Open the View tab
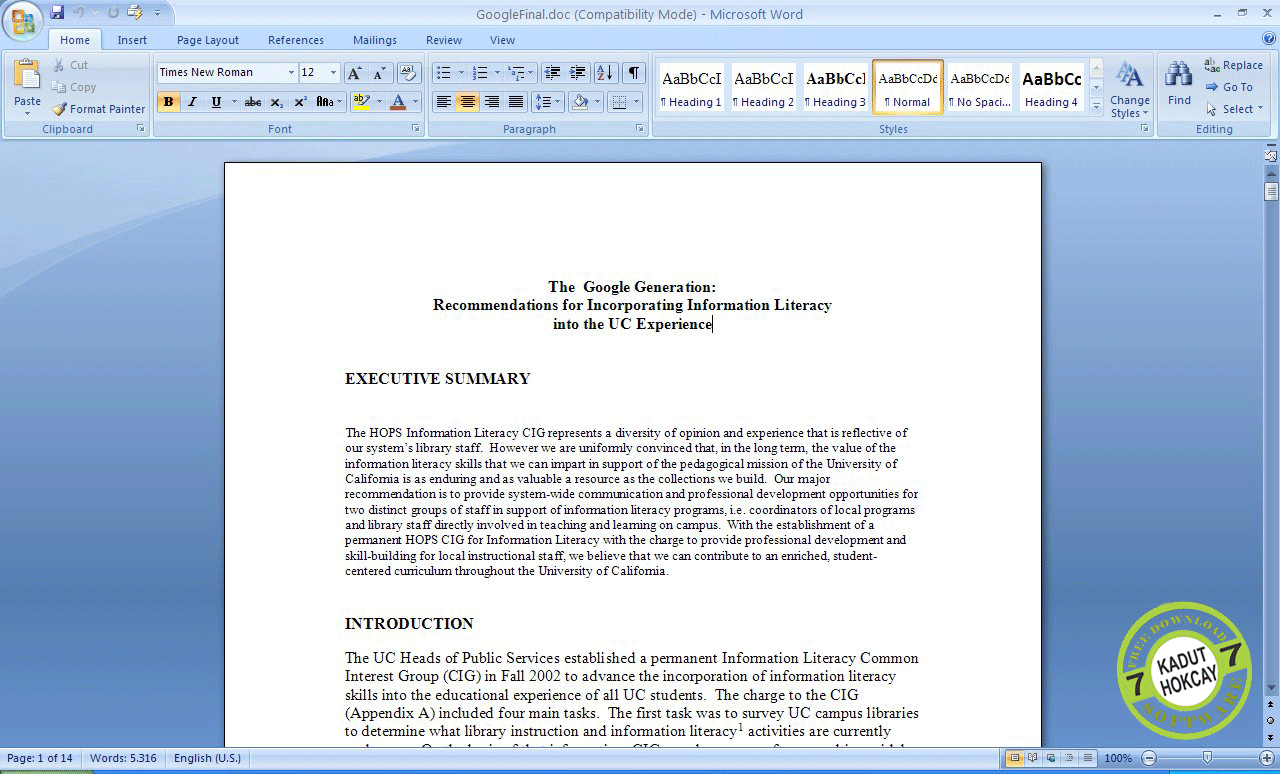This screenshot has width=1280, height=774. tap(502, 40)
